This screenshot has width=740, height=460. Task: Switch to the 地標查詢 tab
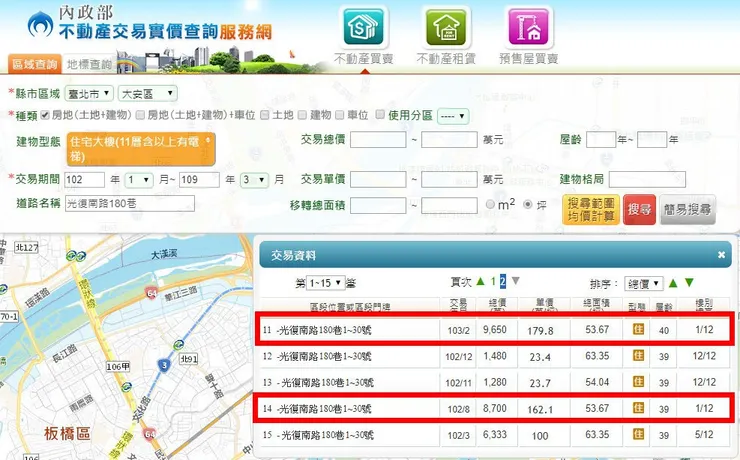(x=89, y=64)
